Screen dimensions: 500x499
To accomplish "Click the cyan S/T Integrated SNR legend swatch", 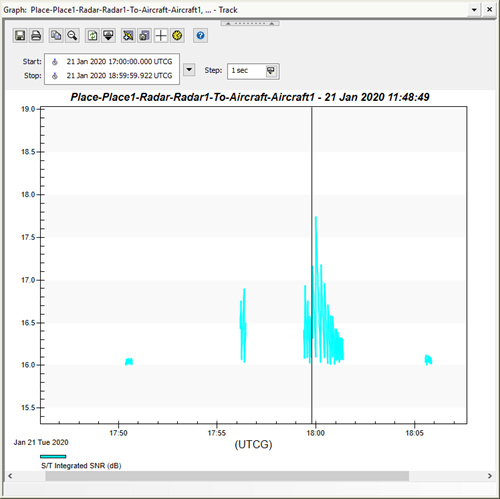I will [53, 456].
